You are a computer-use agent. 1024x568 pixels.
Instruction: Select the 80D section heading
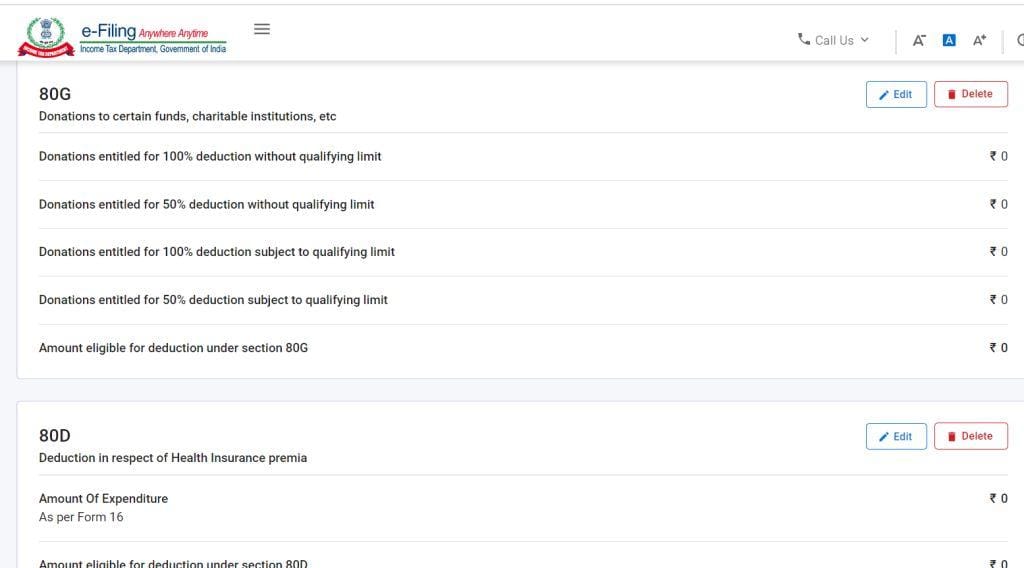click(55, 436)
